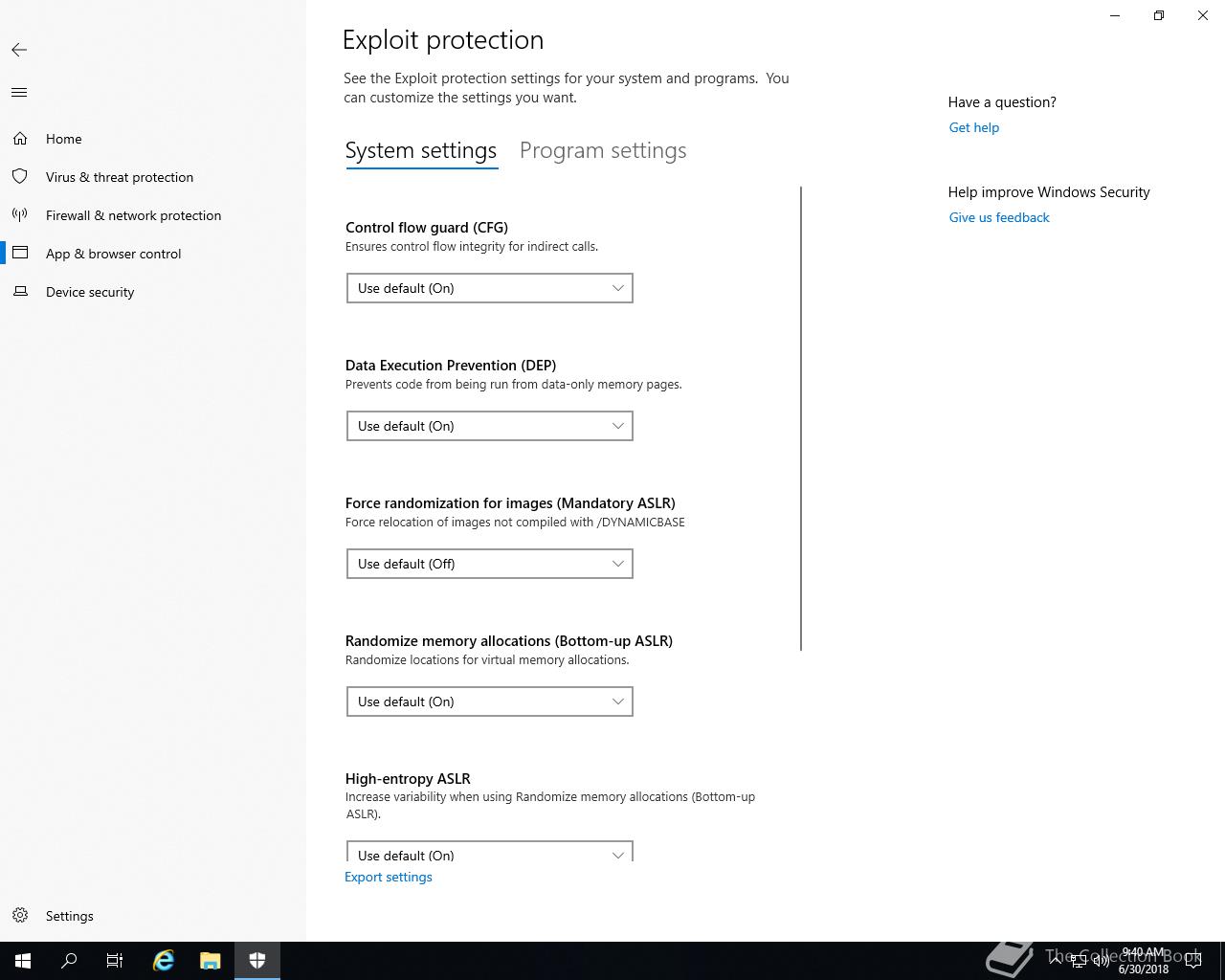Click 'Control flow guard (CFG)' heading
1225x980 pixels.
pos(427,228)
